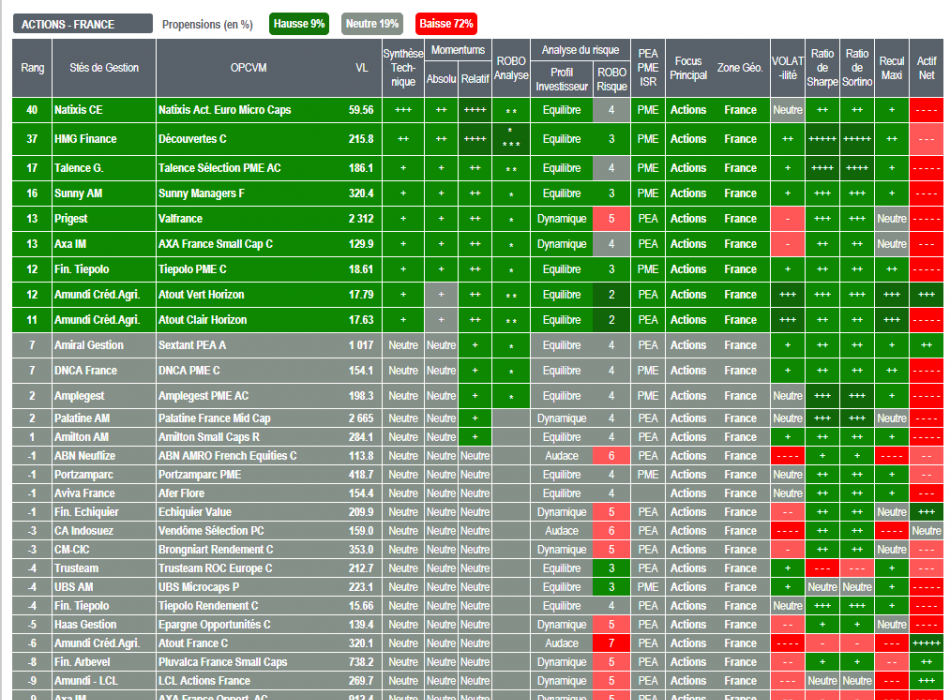
Task: Click the ROBO Risque column header
Action: (x=611, y=79)
